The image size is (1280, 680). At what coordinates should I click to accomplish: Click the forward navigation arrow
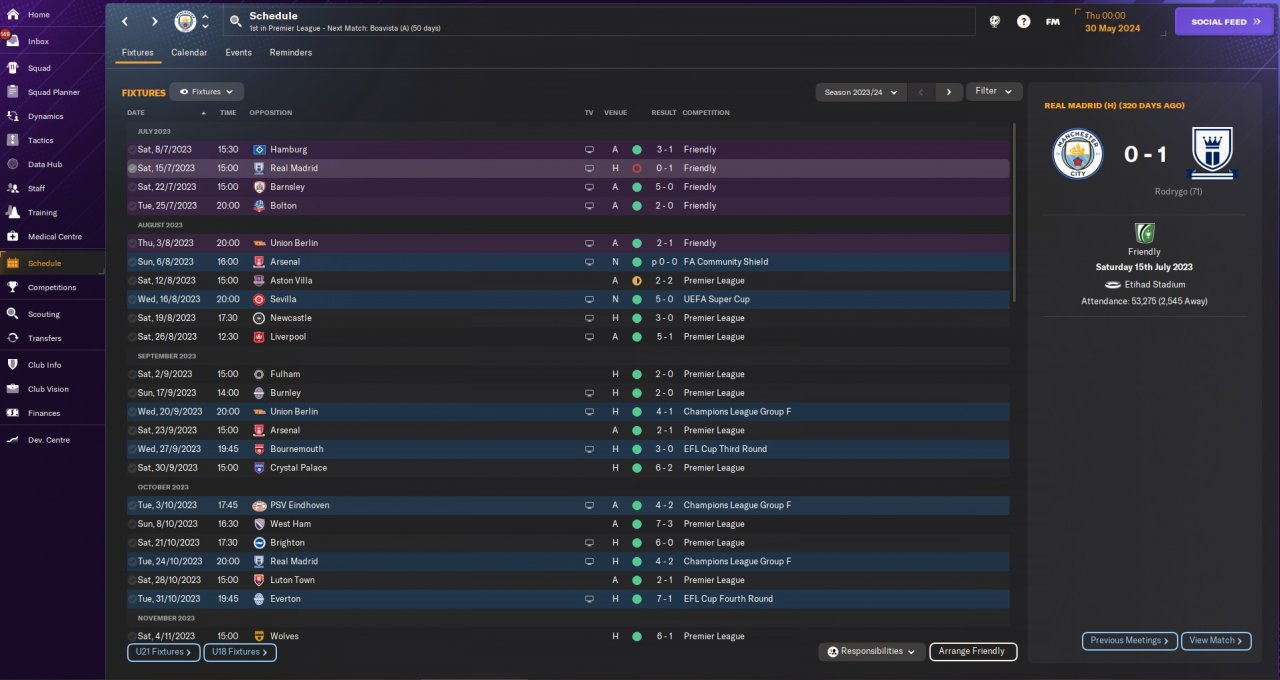154,21
